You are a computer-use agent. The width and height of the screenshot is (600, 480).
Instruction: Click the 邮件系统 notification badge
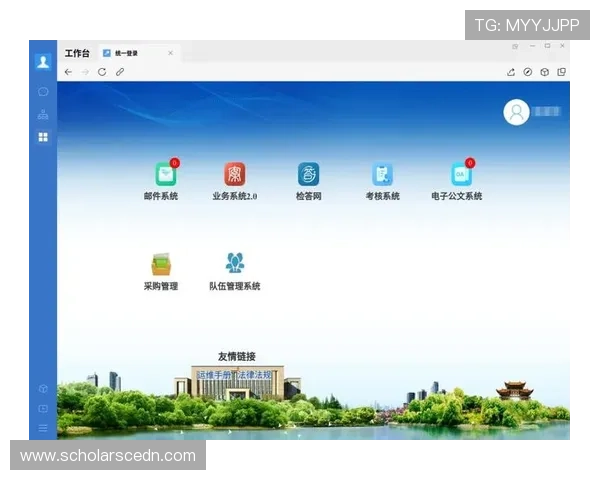tap(174, 163)
